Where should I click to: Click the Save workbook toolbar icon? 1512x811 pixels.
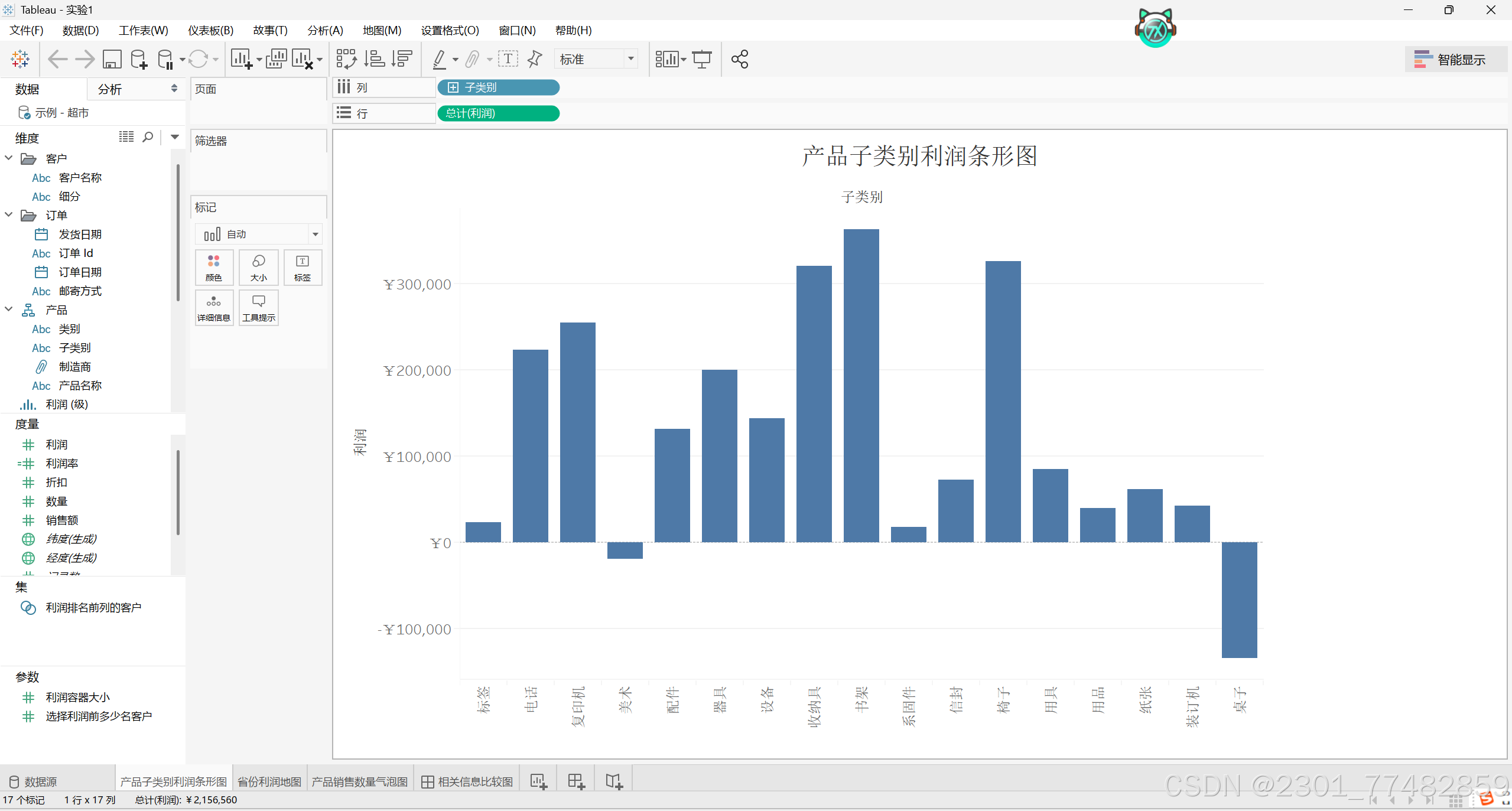112,59
